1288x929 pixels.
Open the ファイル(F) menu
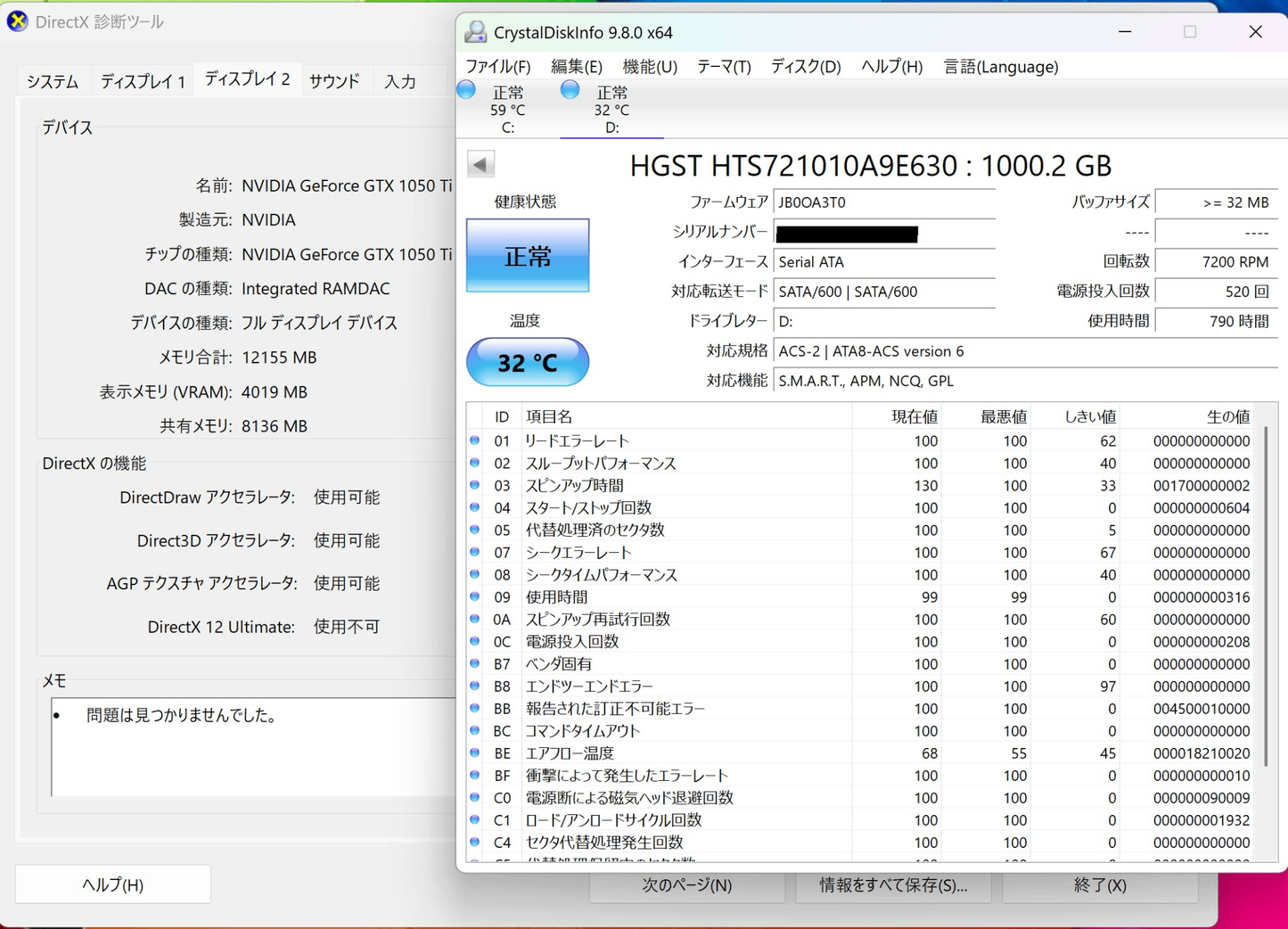pyautogui.click(x=498, y=67)
